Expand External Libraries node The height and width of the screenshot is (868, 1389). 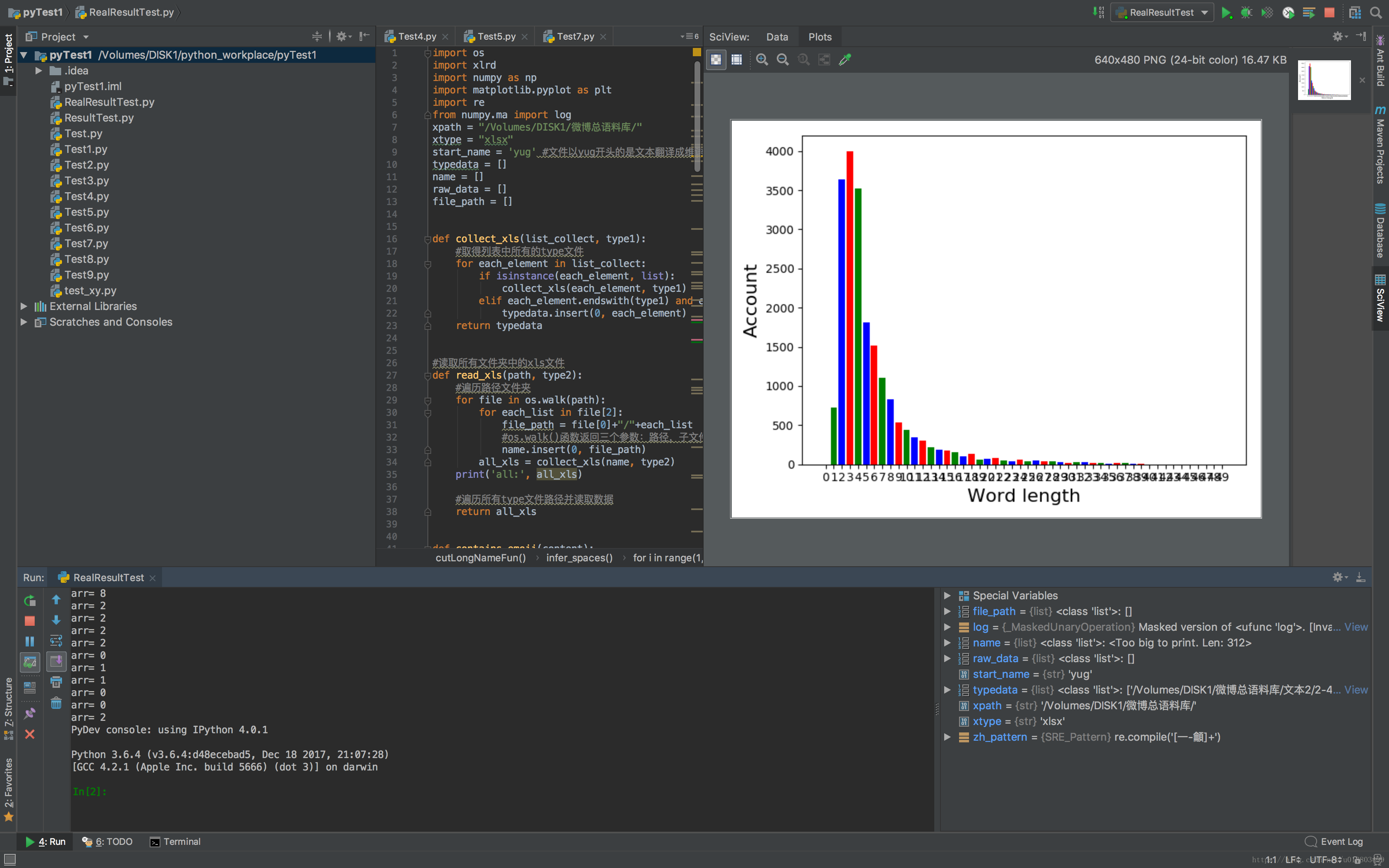pos(24,307)
